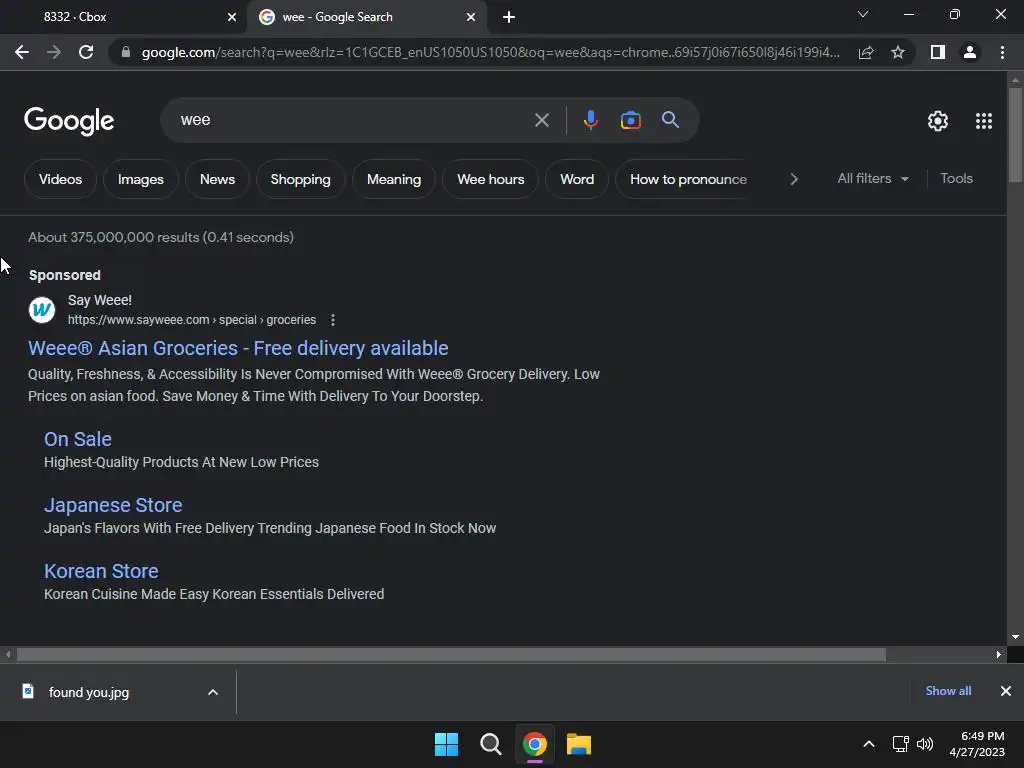
Task: Open the On Sale sitelink
Action: pyautogui.click(x=78, y=439)
